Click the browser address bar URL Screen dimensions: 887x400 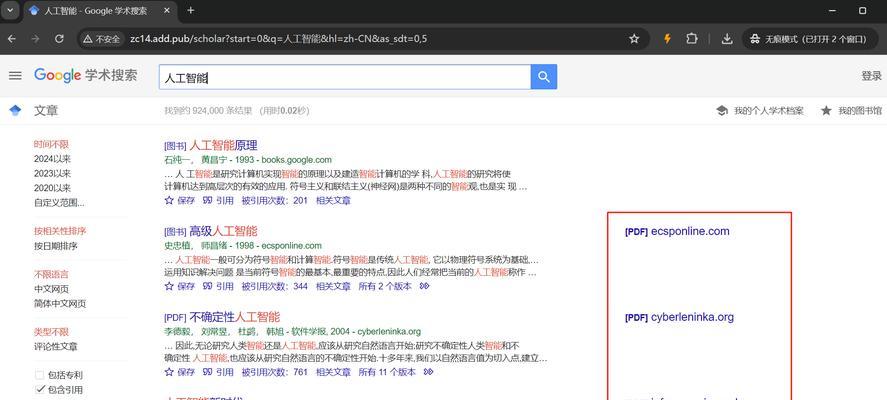(278, 39)
